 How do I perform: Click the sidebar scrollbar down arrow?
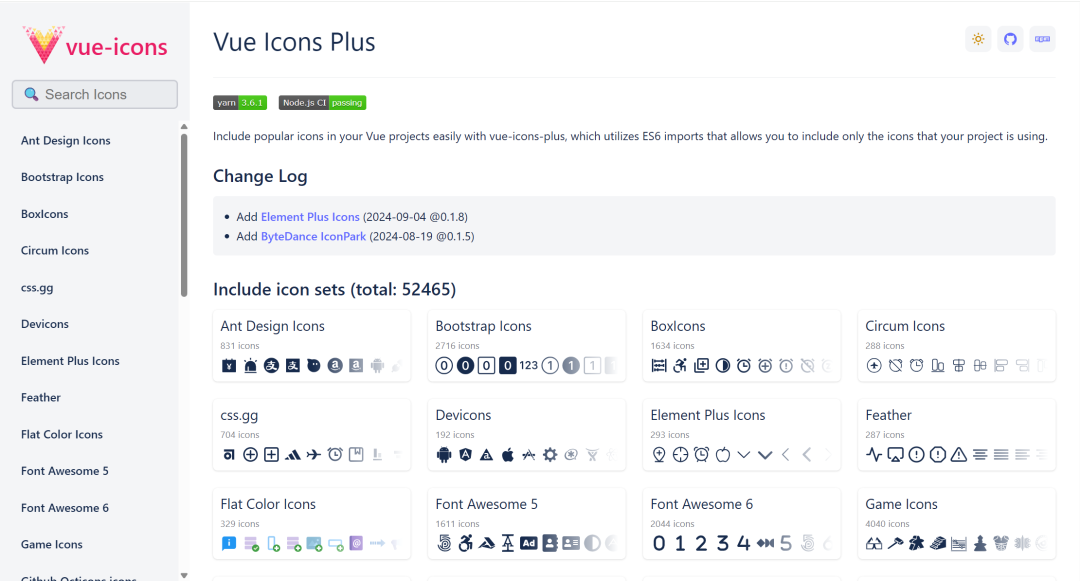(184, 575)
